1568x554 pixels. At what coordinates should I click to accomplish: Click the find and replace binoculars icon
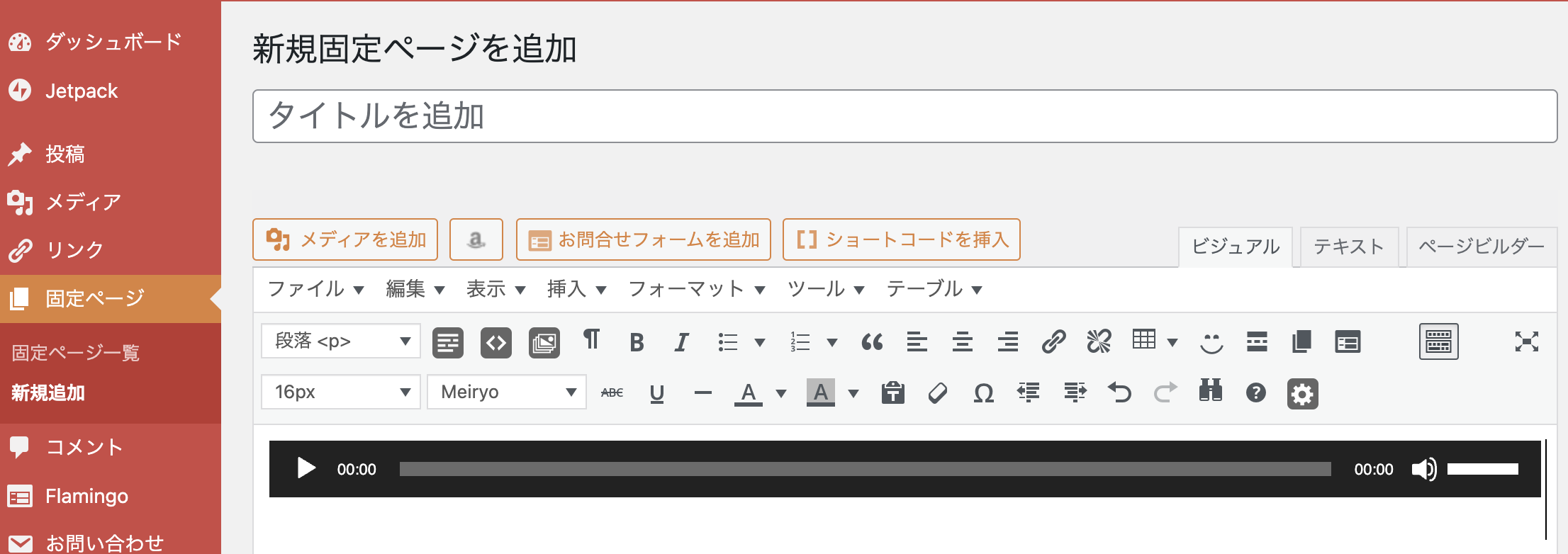tap(1210, 392)
